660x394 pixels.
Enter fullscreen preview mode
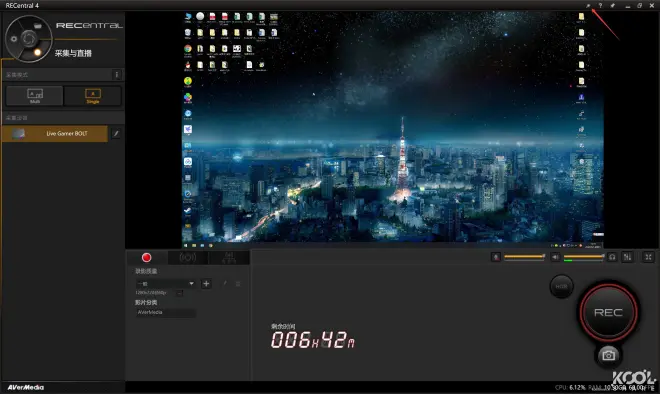[x=648, y=257]
